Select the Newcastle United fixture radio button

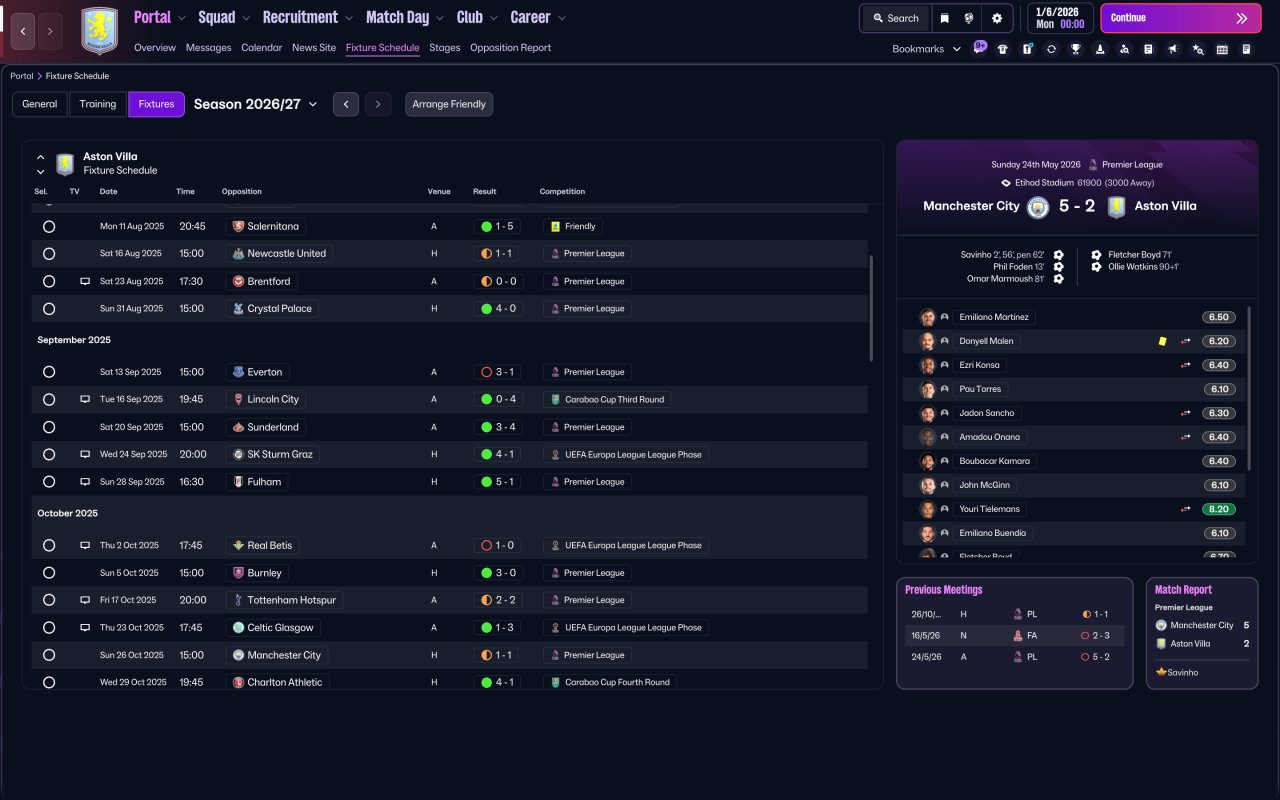pos(49,254)
